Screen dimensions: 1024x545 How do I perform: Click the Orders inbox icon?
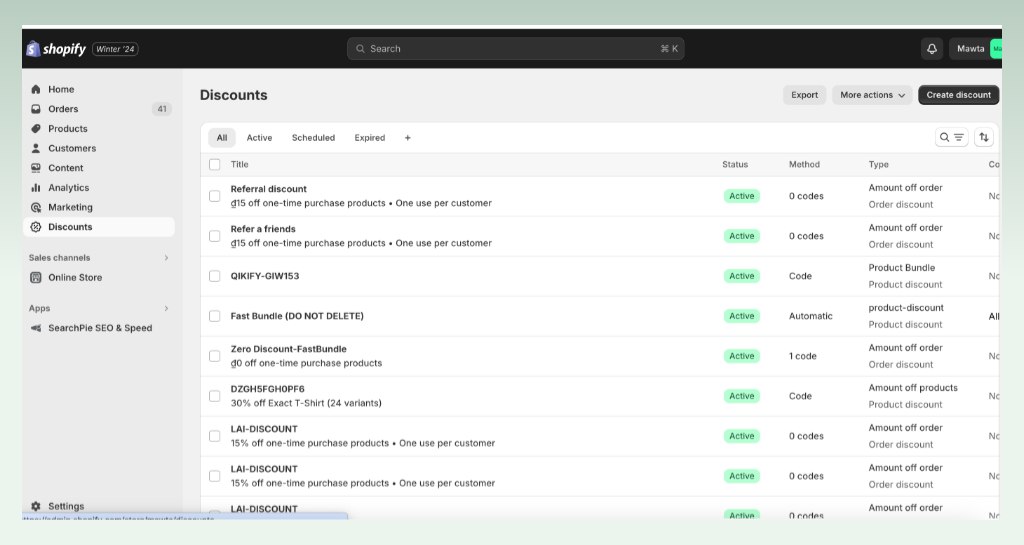coord(36,109)
